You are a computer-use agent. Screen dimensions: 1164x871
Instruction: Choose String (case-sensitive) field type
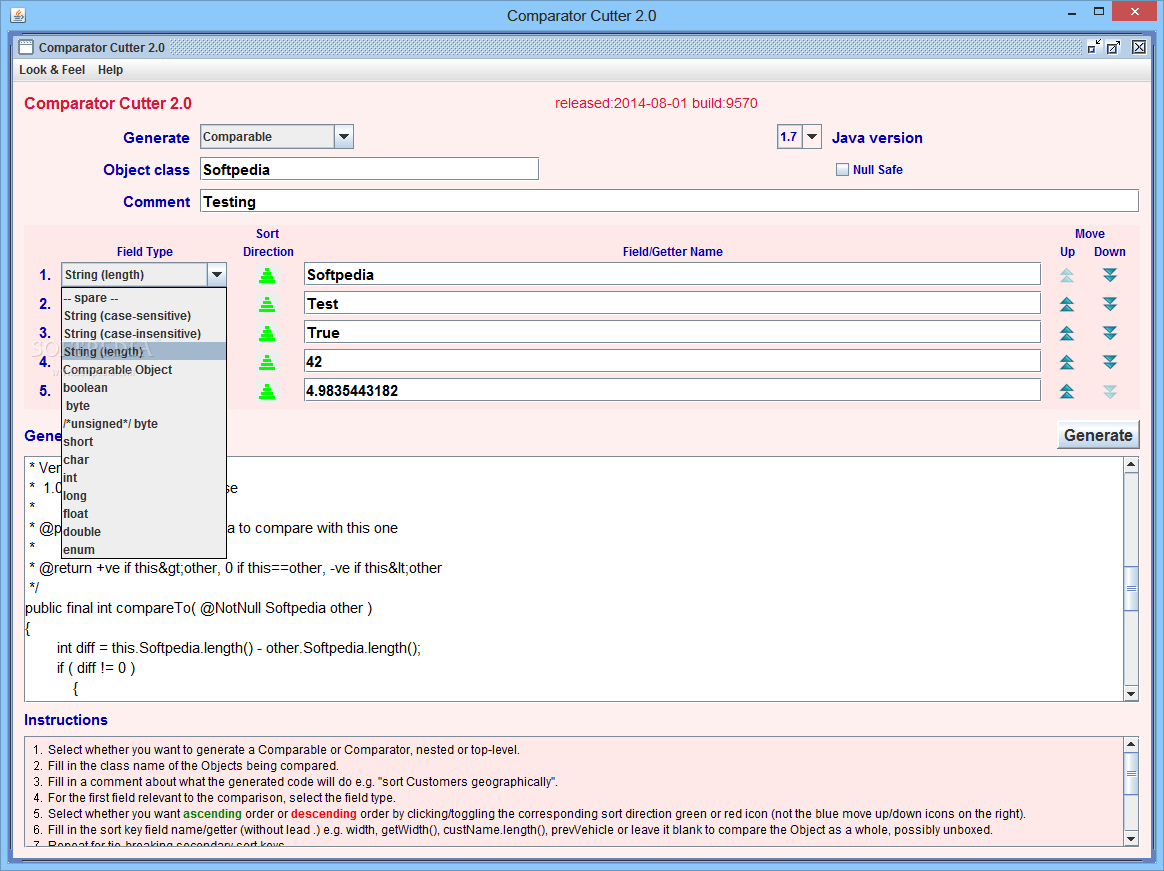click(144, 316)
